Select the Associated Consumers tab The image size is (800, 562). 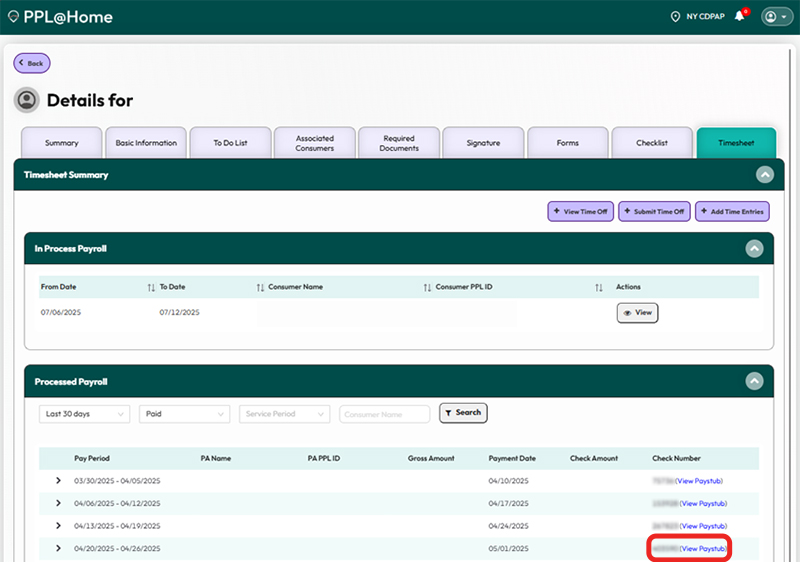coord(314,143)
